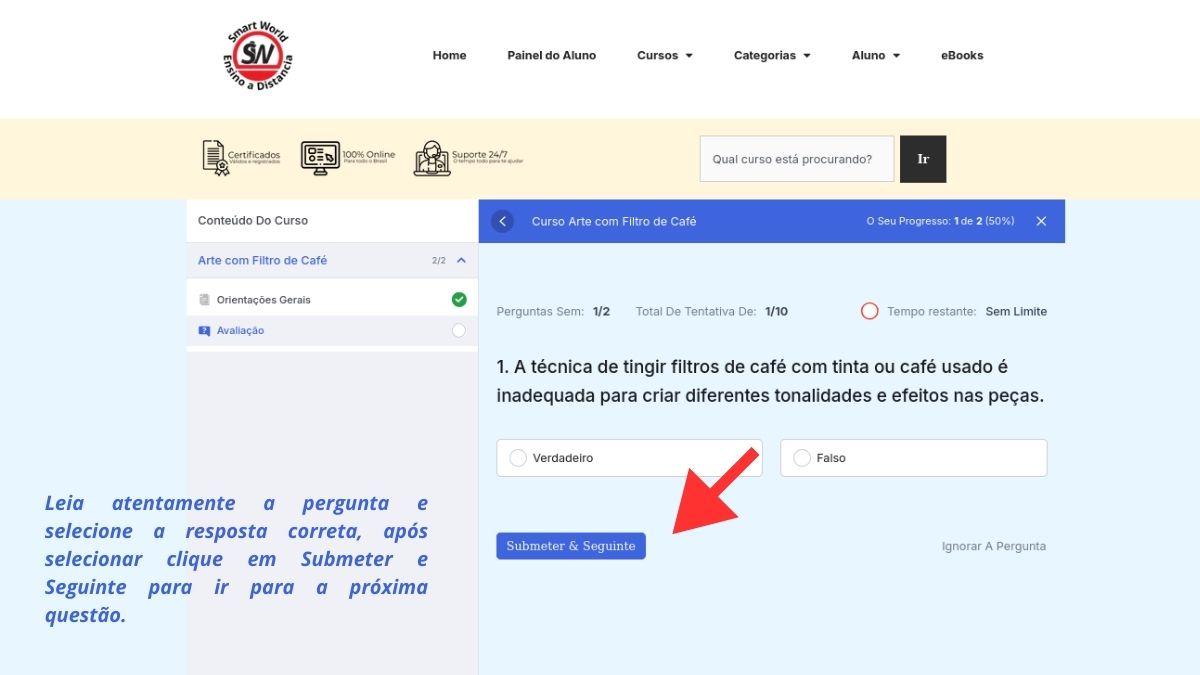Screen dimensions: 1200x675
Task: Open the Aluno dropdown menu
Action: click(x=875, y=56)
